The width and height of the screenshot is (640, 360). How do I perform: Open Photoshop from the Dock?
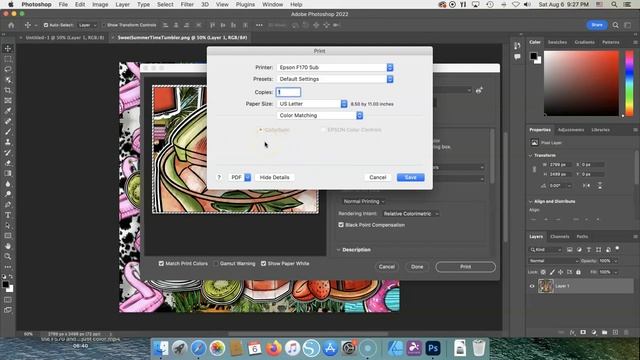point(433,348)
